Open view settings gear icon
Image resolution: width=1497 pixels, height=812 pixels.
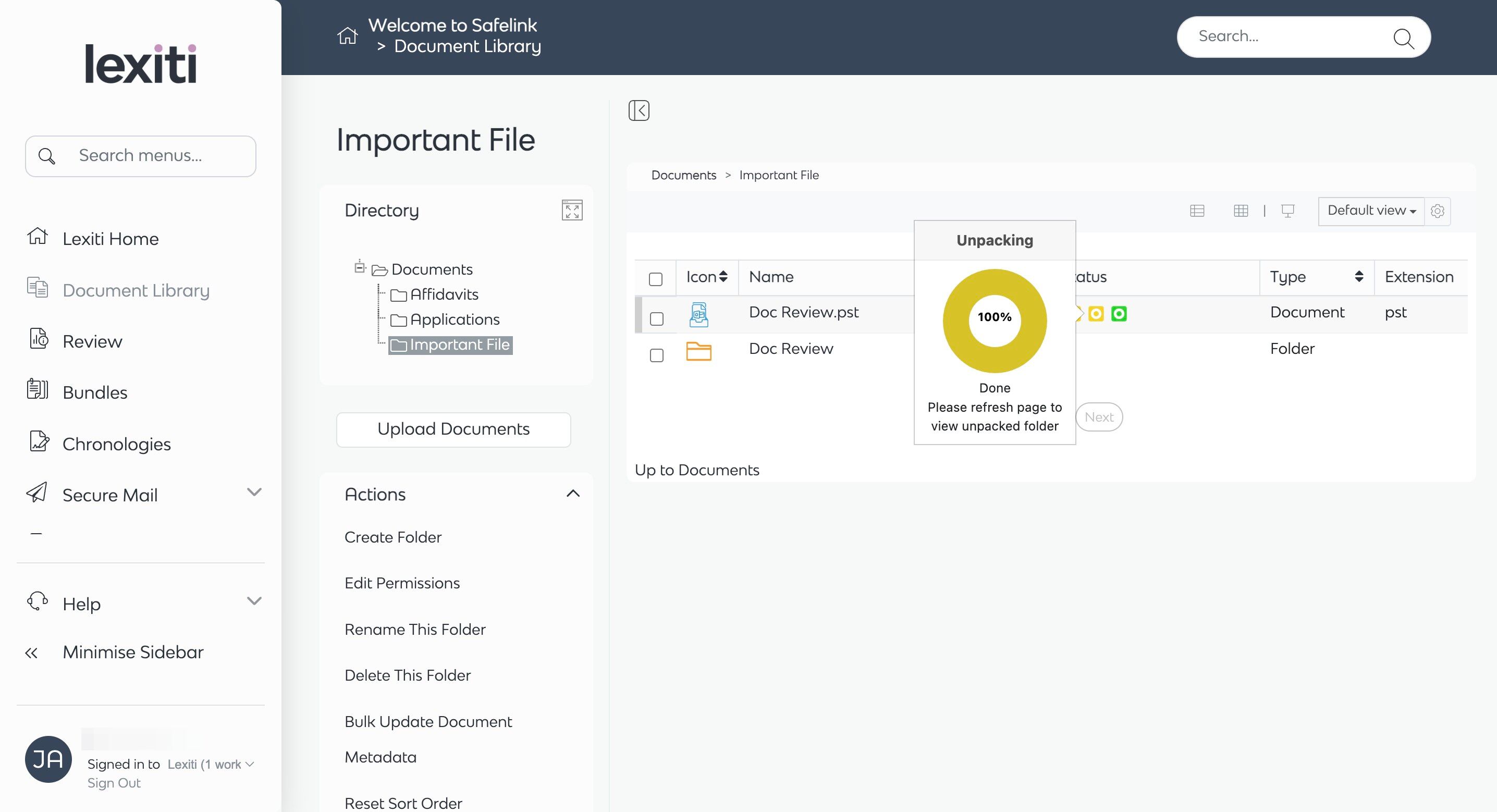coord(1437,211)
